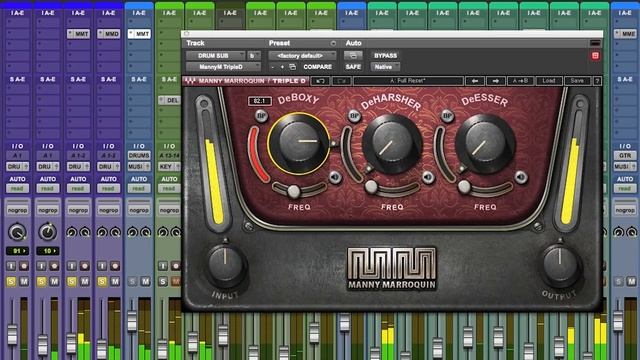640x360 pixels.
Task: Click pan knob above value 10
Action: (47, 232)
